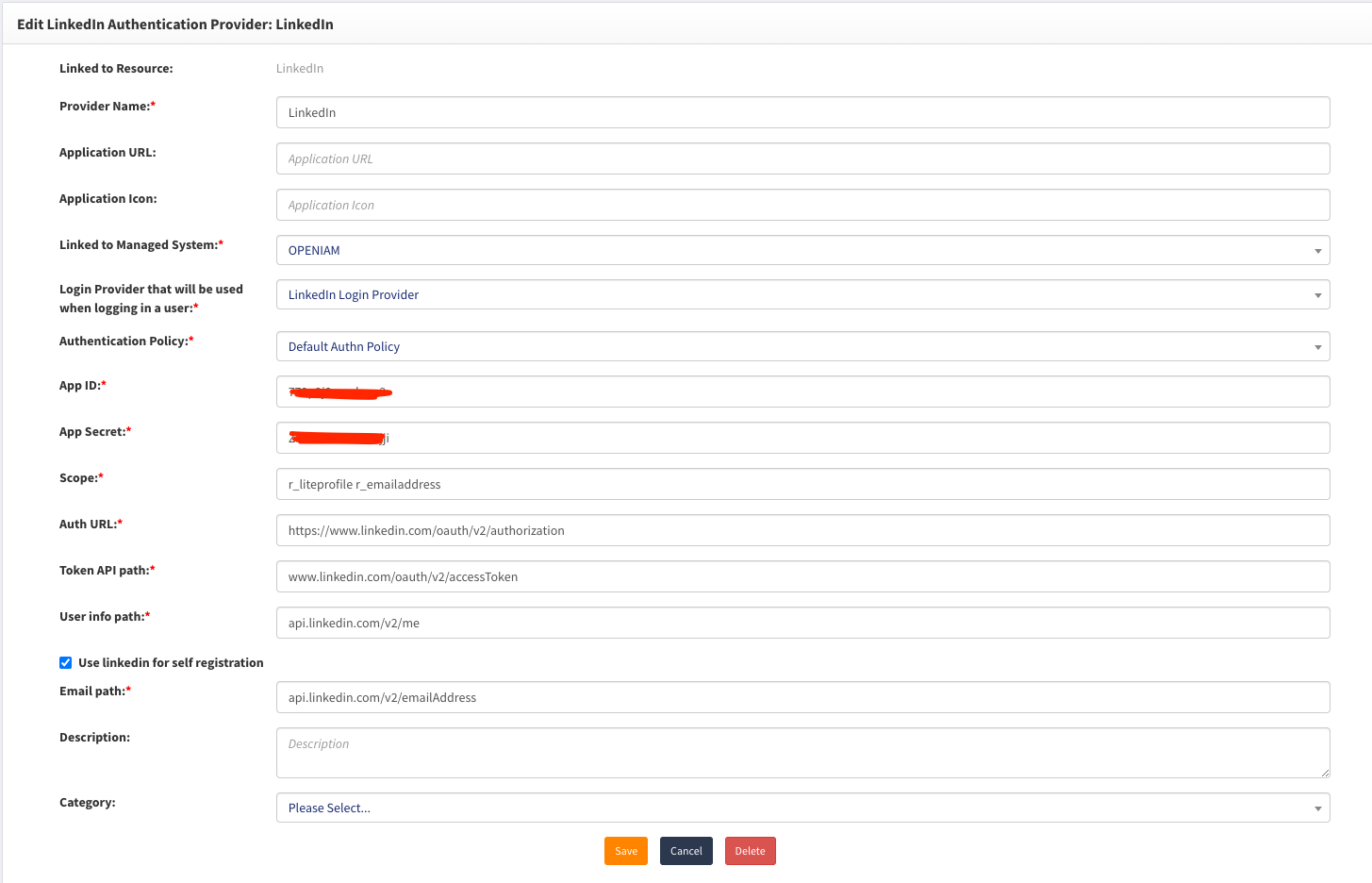Image resolution: width=1372 pixels, height=883 pixels.
Task: Toggle Use linkedin for self registration checkbox
Action: click(x=66, y=662)
